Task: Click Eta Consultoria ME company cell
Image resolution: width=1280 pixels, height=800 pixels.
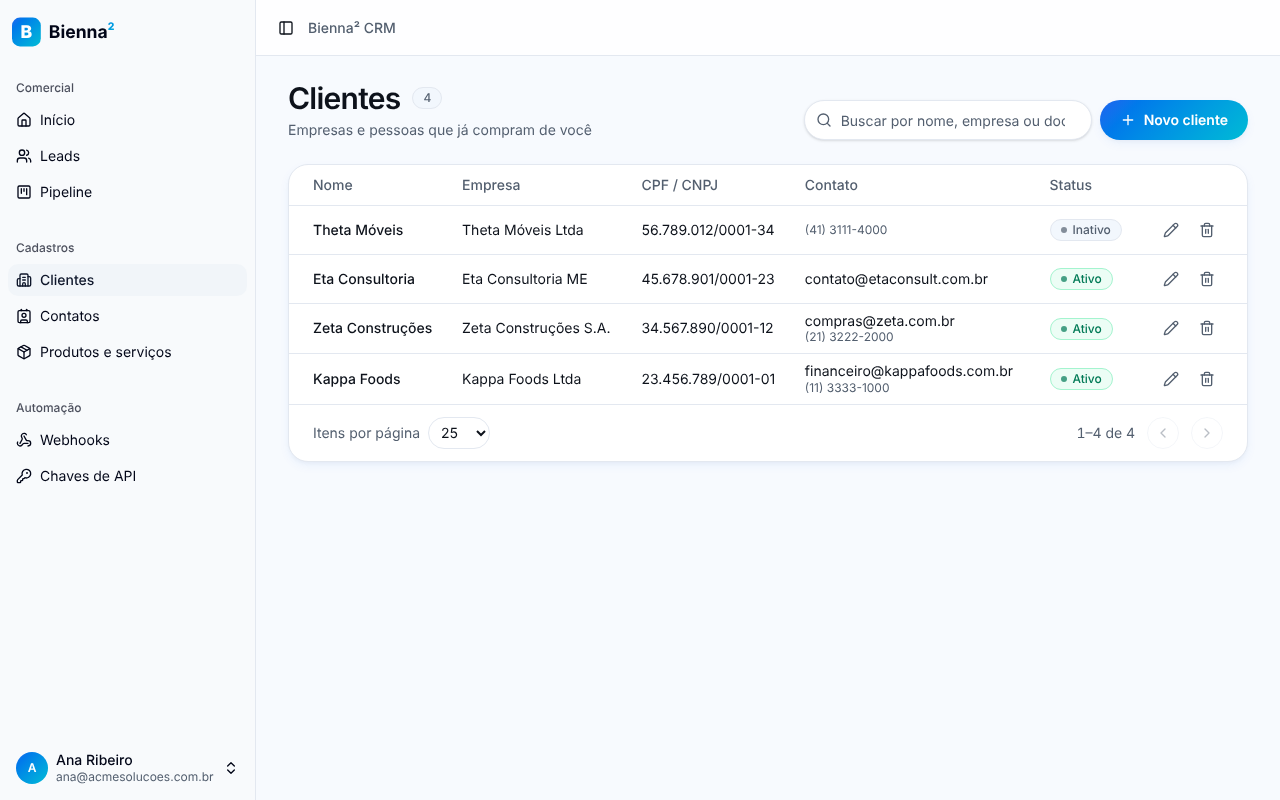Action: [x=525, y=279]
